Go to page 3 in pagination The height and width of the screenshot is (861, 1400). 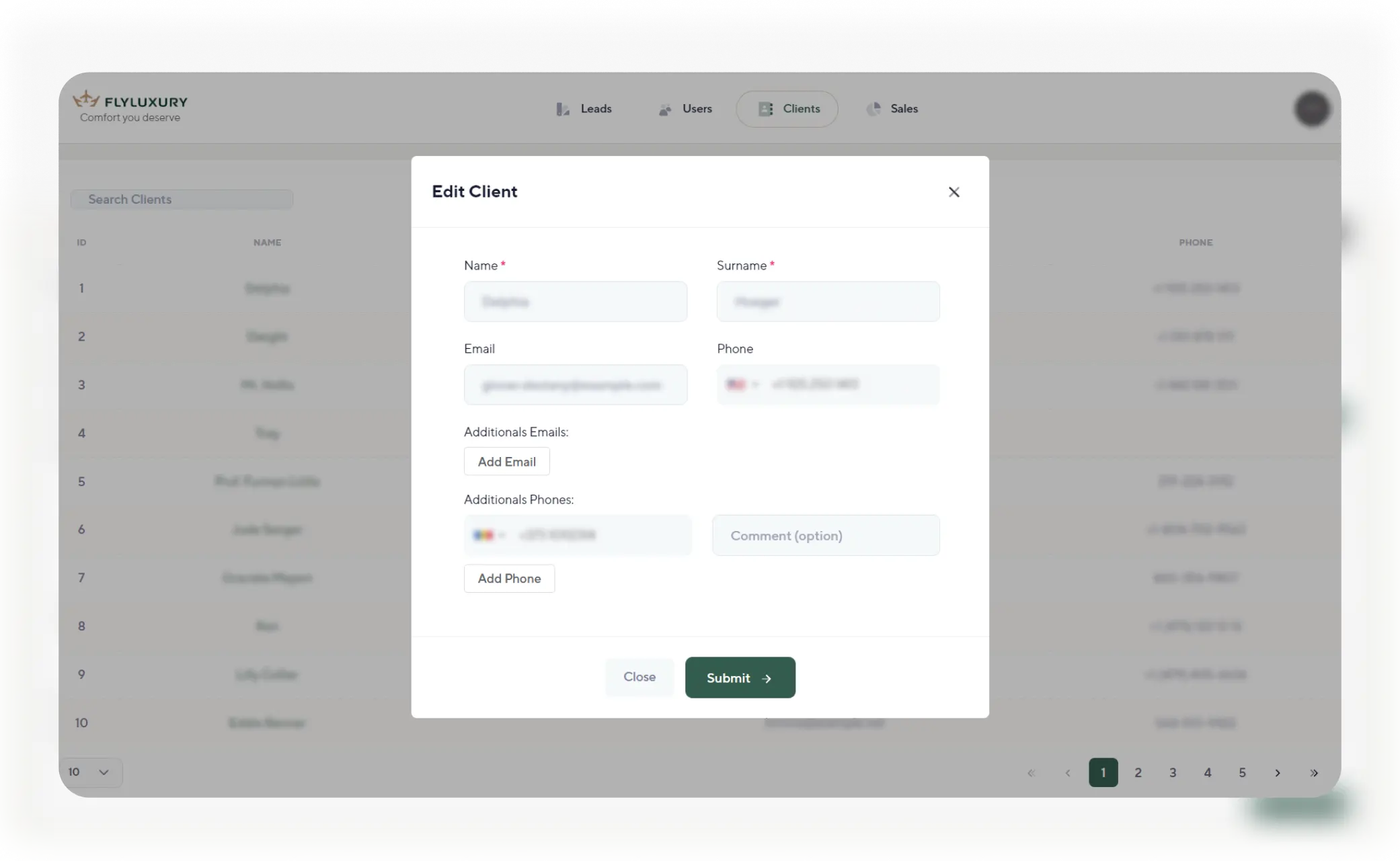click(x=1173, y=773)
